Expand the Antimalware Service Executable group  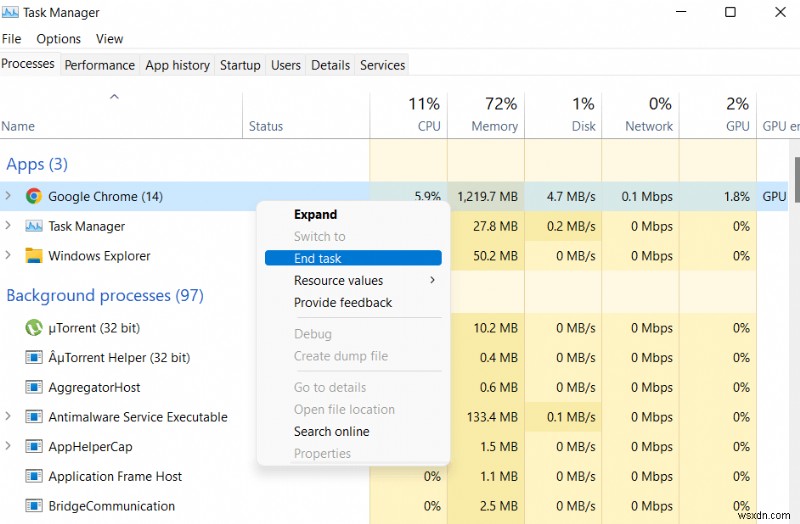pos(9,417)
